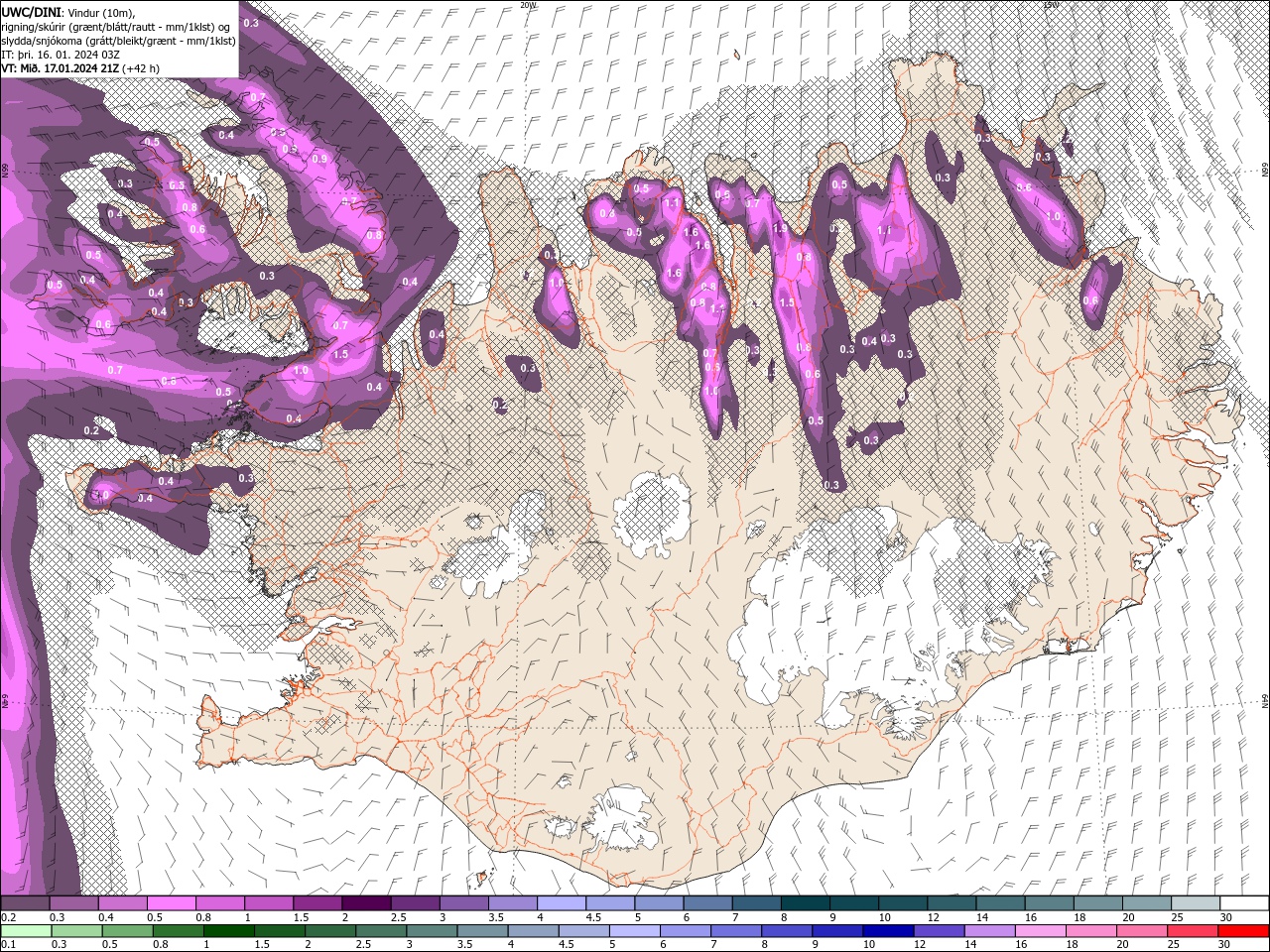This screenshot has width=1270, height=952.
Task: Click the 'IT: þri. 16. 01. 2024 03Z' line
Action: pyautogui.click(x=60, y=55)
